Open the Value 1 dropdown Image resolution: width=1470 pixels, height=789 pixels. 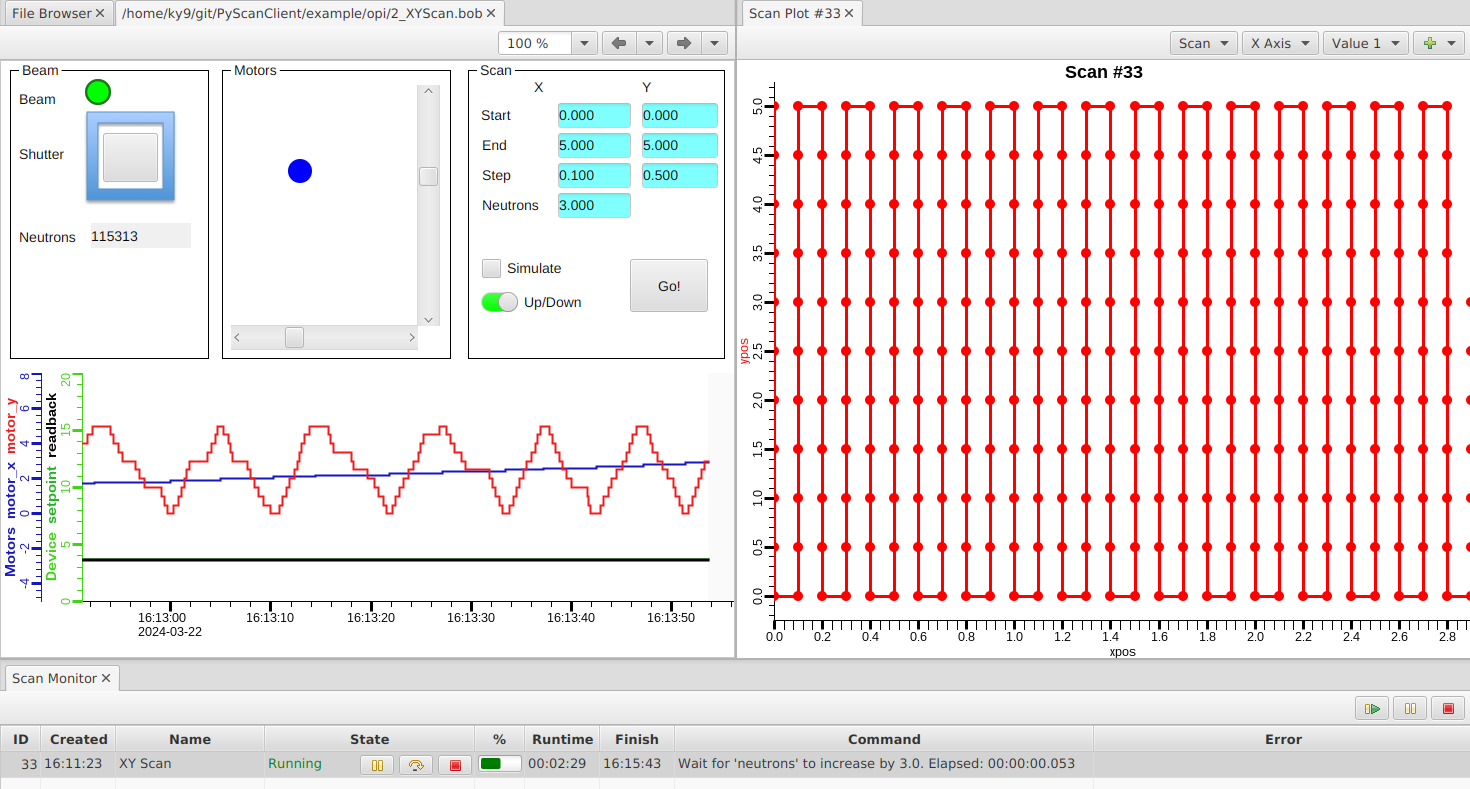[1365, 43]
